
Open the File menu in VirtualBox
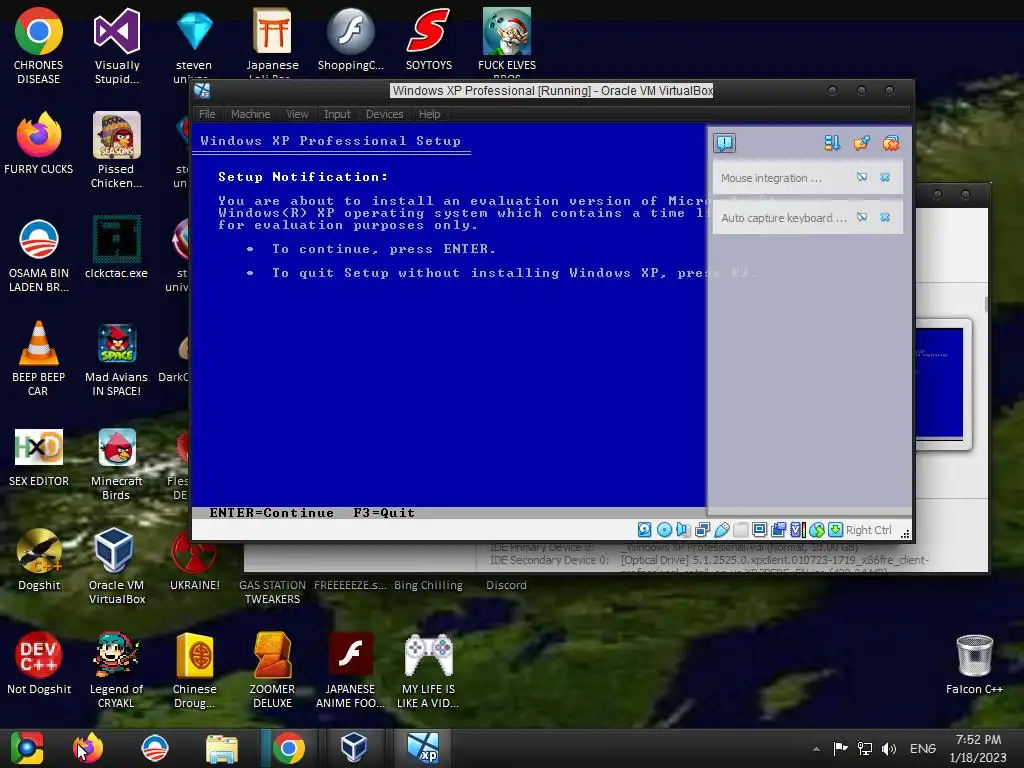pos(207,114)
